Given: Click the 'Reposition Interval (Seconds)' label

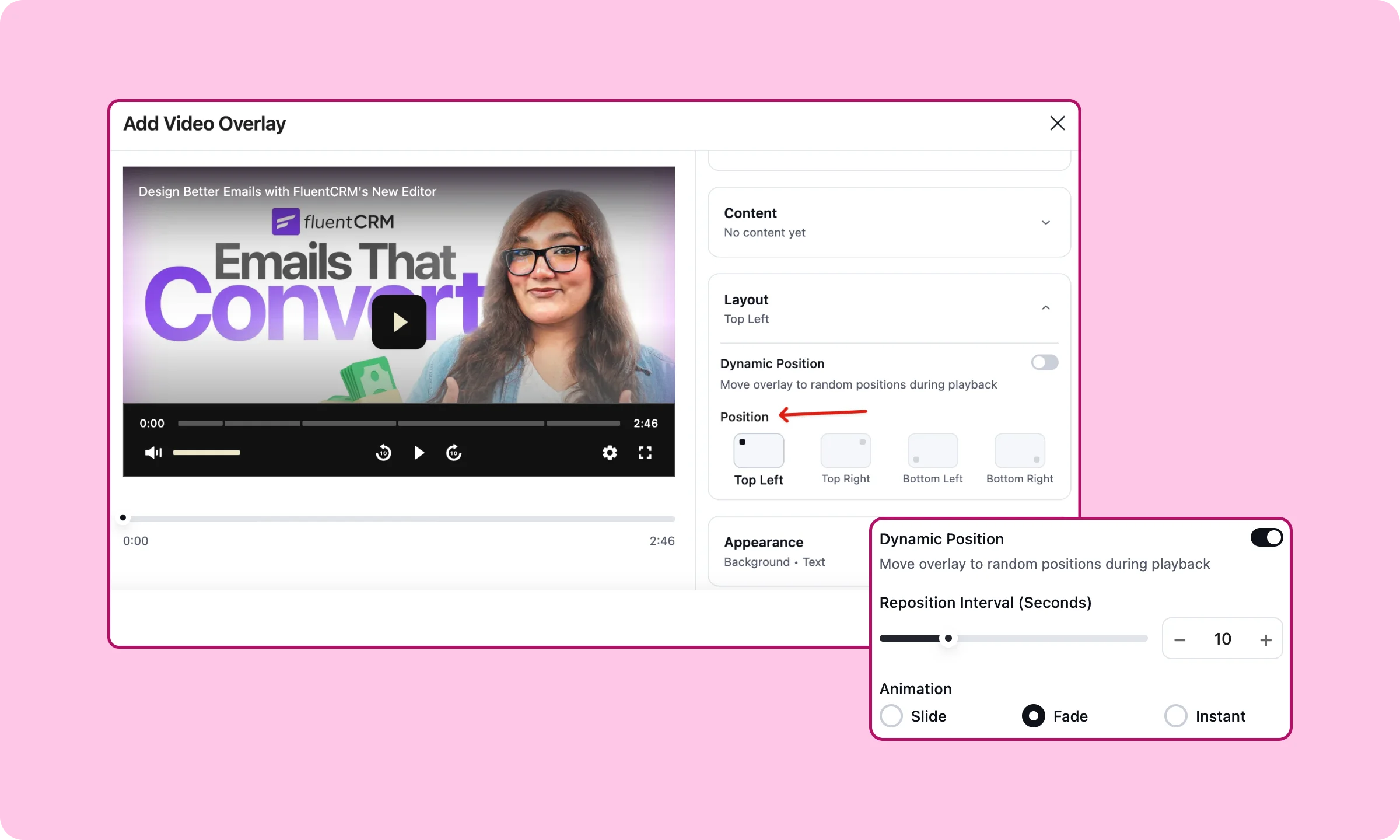Looking at the screenshot, I should point(985,603).
